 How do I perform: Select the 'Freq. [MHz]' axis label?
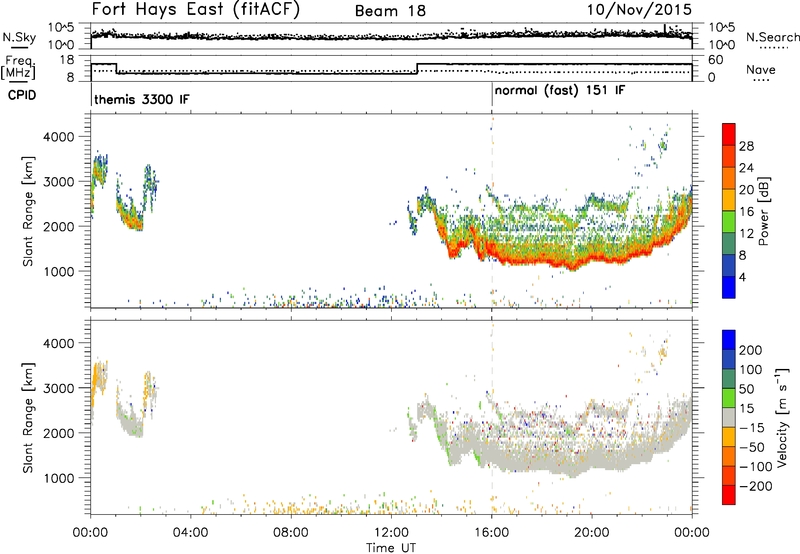(18, 67)
